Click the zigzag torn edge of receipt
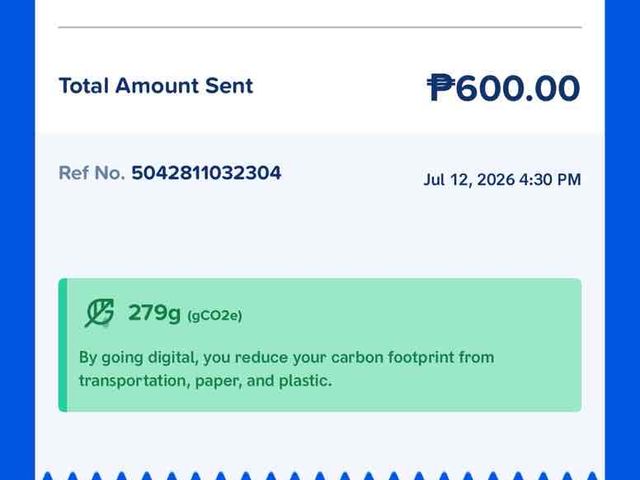The width and height of the screenshot is (640, 480). point(320,476)
